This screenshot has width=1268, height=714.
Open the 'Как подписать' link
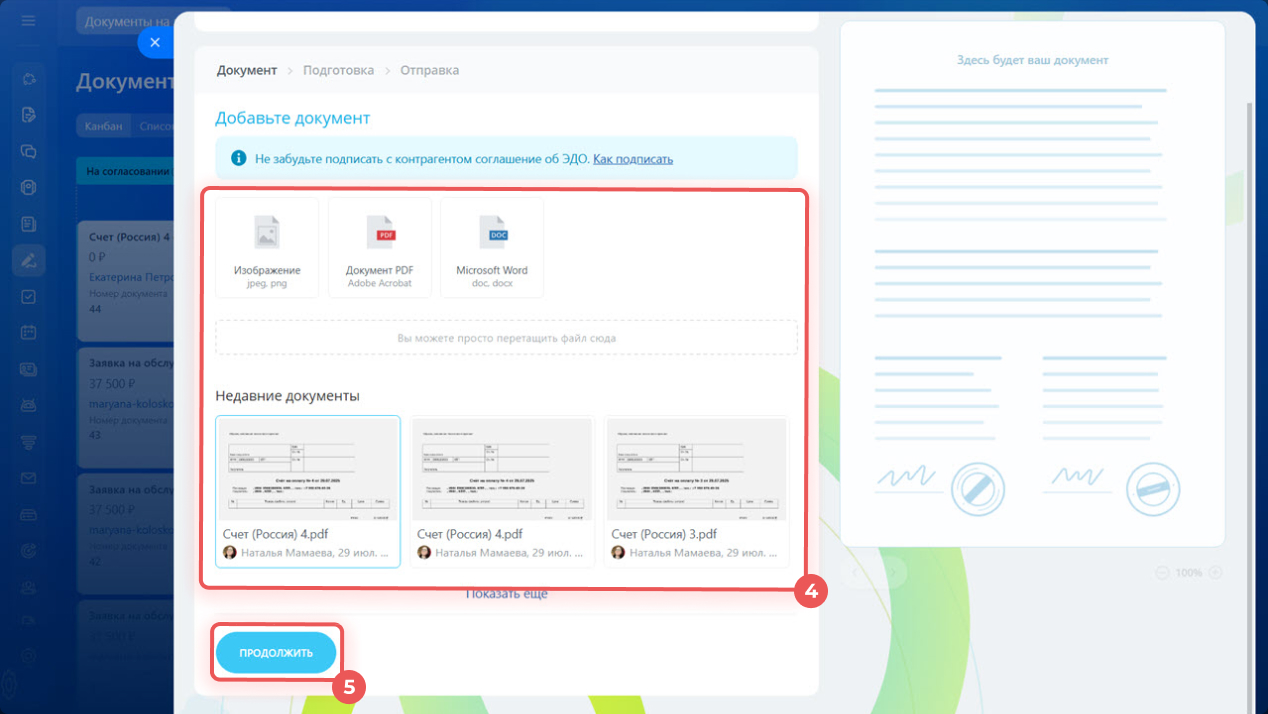(x=633, y=159)
